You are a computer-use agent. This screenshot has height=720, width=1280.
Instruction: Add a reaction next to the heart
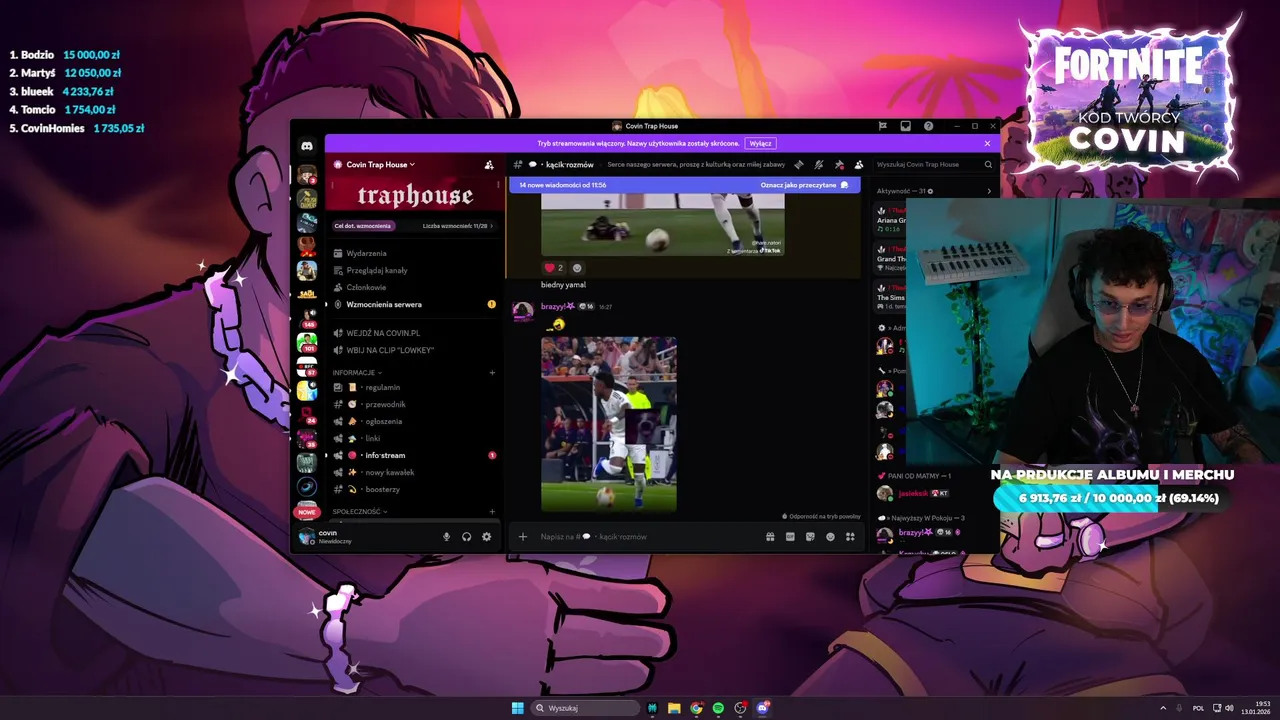(x=577, y=268)
